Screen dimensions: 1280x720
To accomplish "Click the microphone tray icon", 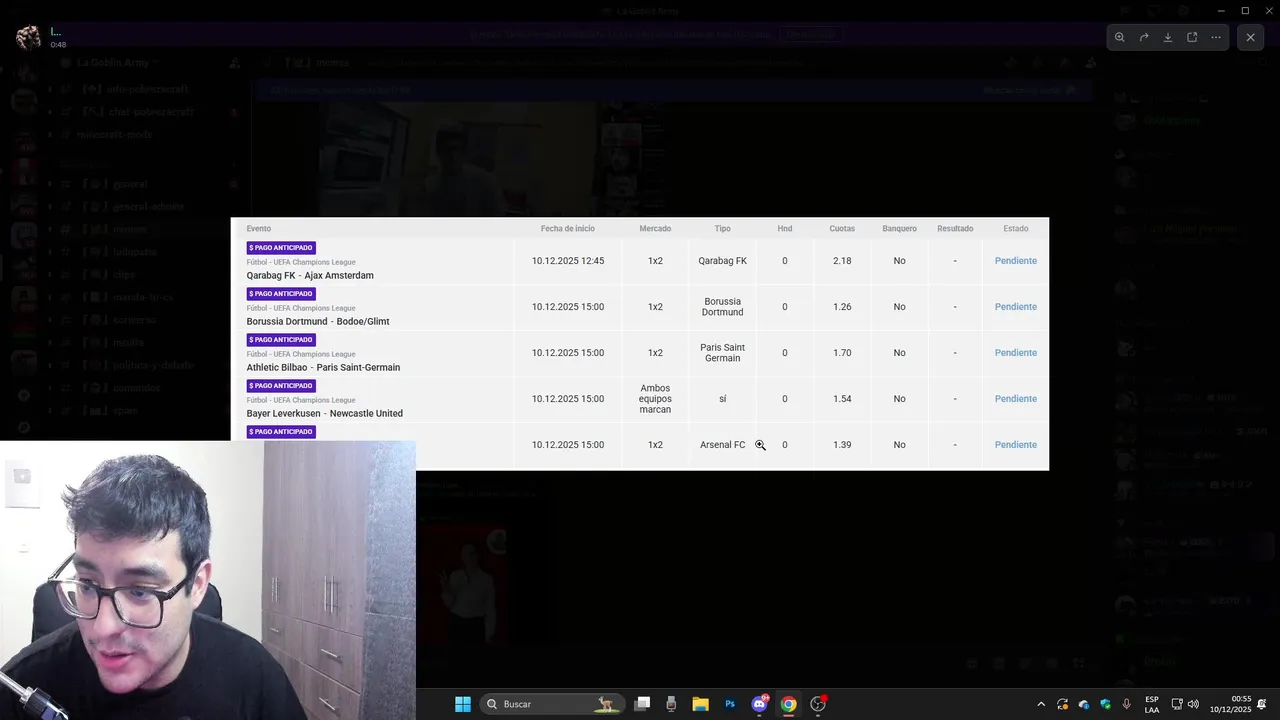I will point(1127,704).
